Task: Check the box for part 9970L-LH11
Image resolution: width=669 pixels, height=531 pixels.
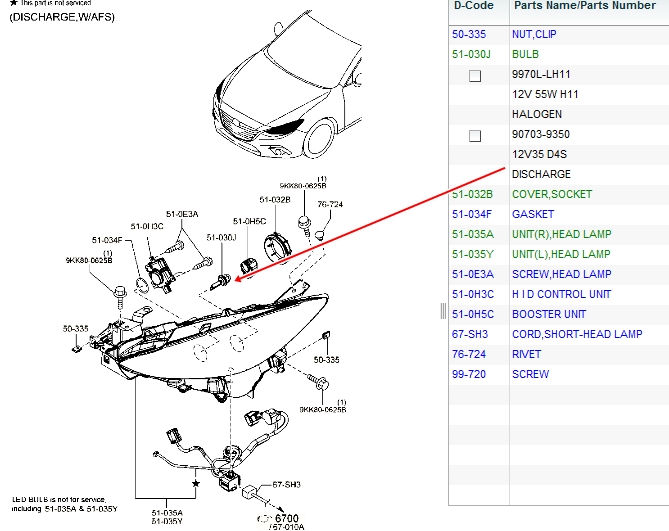Action: coord(475,75)
